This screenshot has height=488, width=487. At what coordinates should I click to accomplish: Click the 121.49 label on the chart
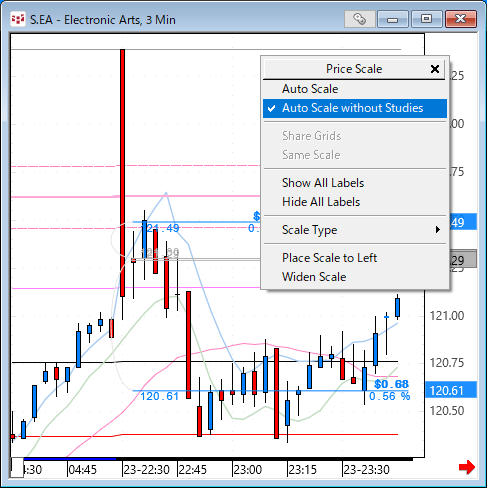[x=160, y=228]
